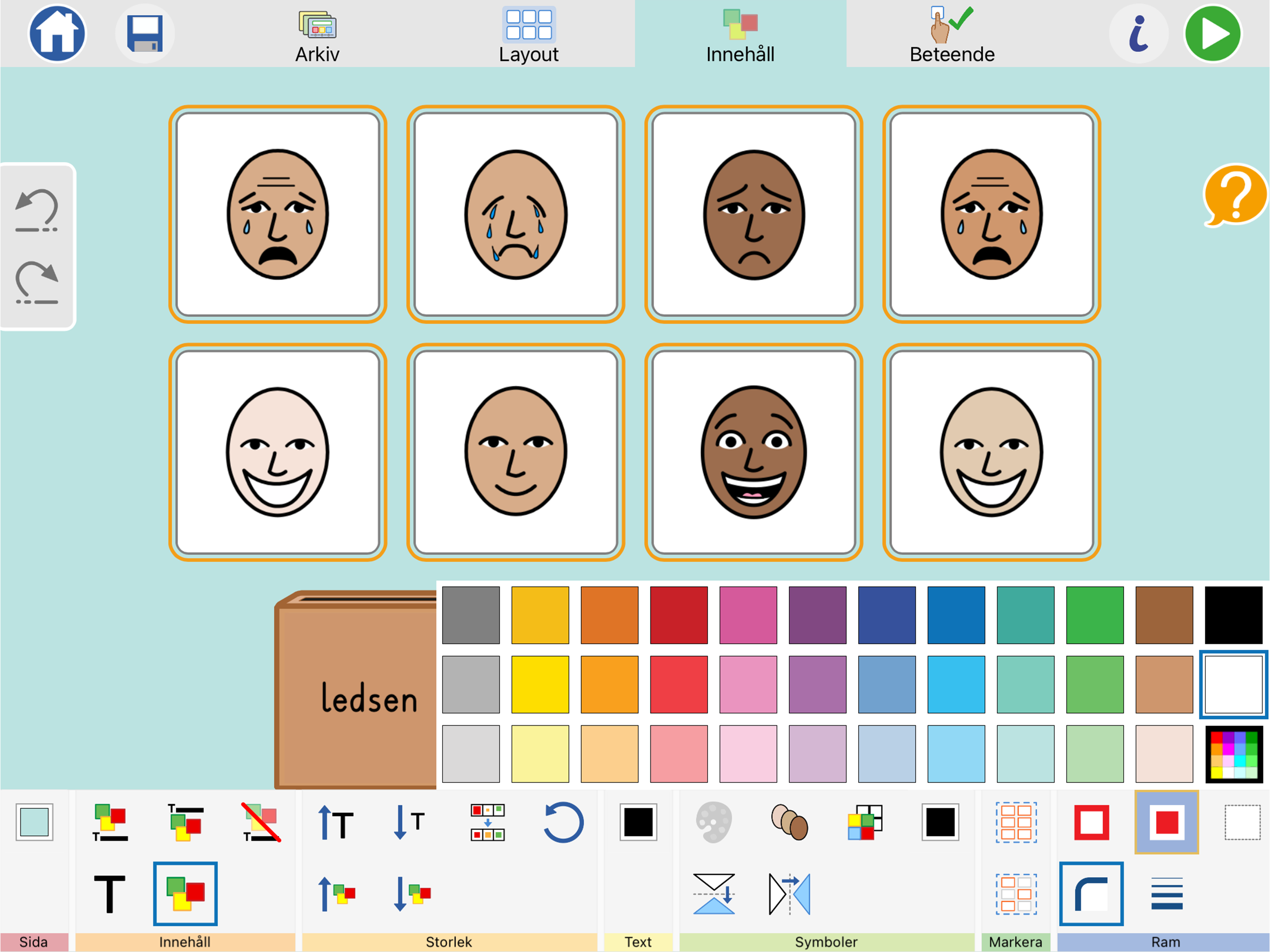This screenshot has width=1270, height=952.
Task: Open the Beteende tab
Action: pos(952,34)
